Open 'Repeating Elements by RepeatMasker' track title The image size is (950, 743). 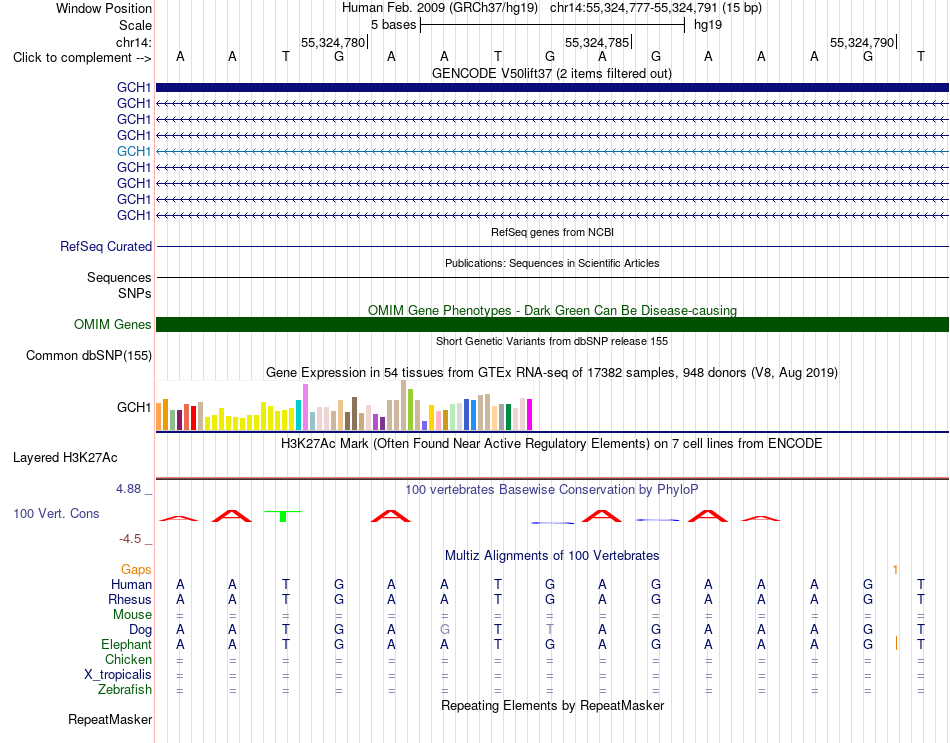(552, 706)
